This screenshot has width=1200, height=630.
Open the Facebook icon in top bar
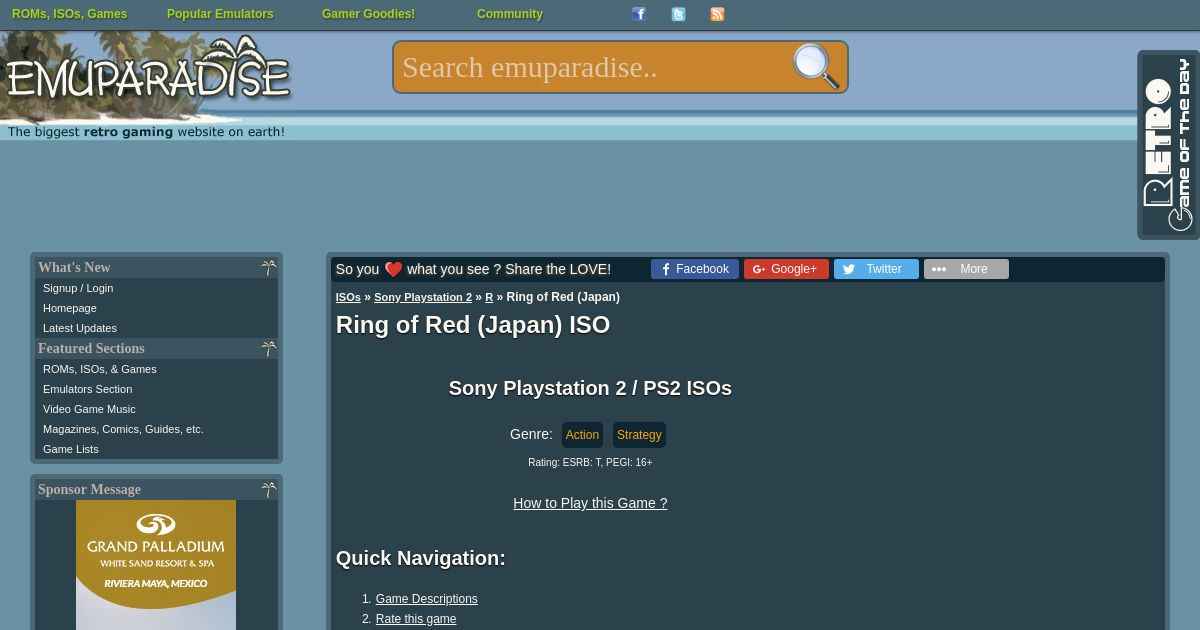639,14
